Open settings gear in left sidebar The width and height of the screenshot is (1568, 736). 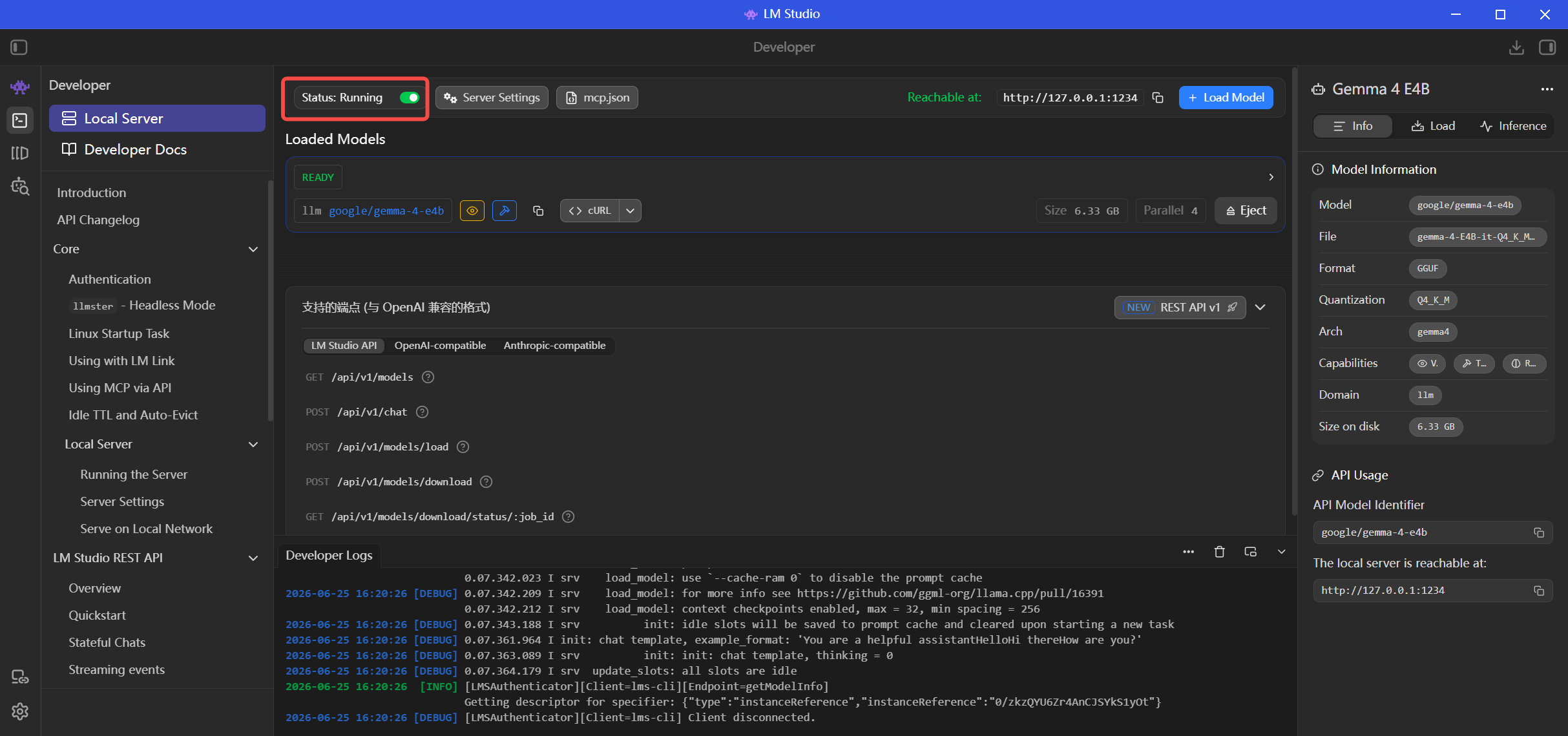pos(20,711)
